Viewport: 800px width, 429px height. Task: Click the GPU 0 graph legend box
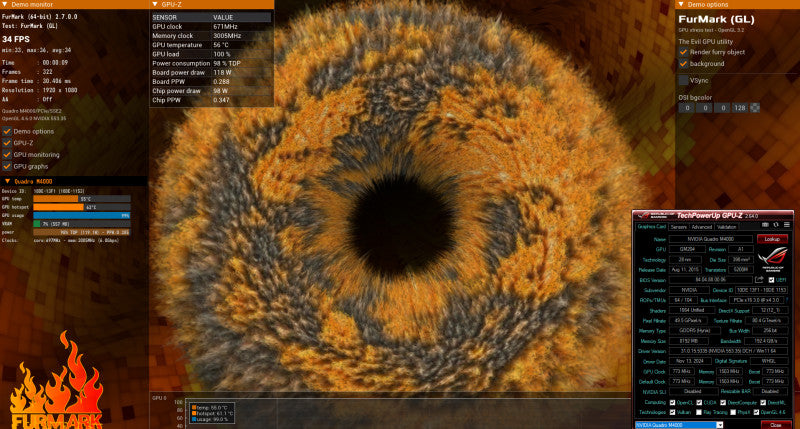[210, 414]
